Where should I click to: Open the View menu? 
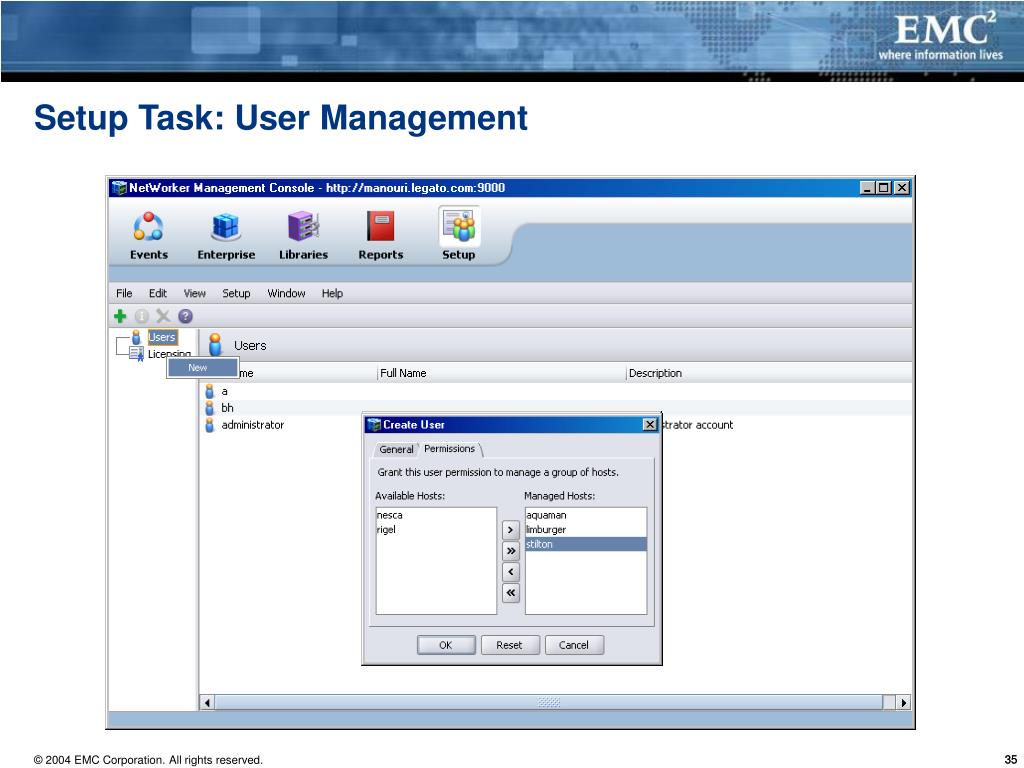click(x=195, y=293)
